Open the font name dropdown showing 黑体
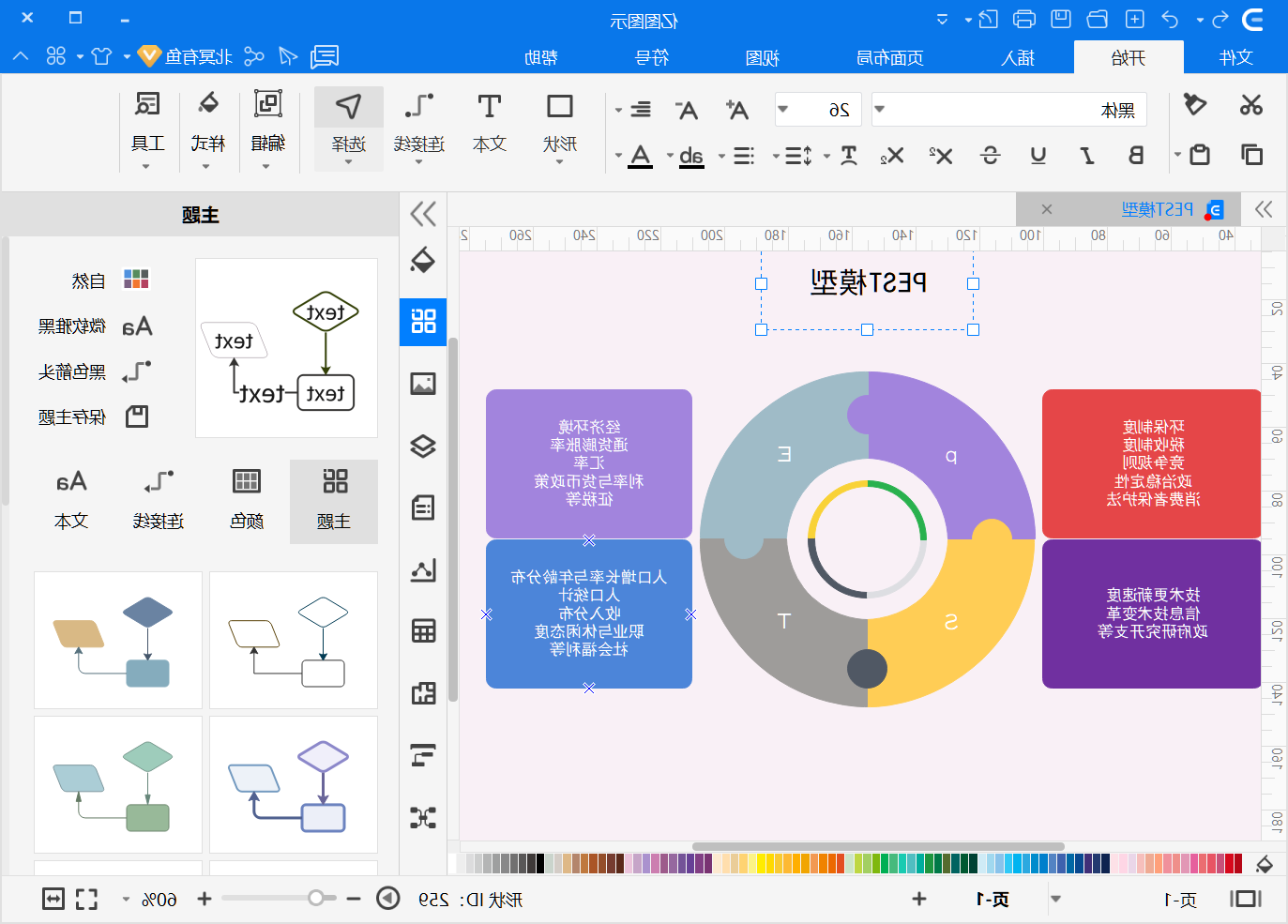The image size is (1288, 924). coord(1008,110)
